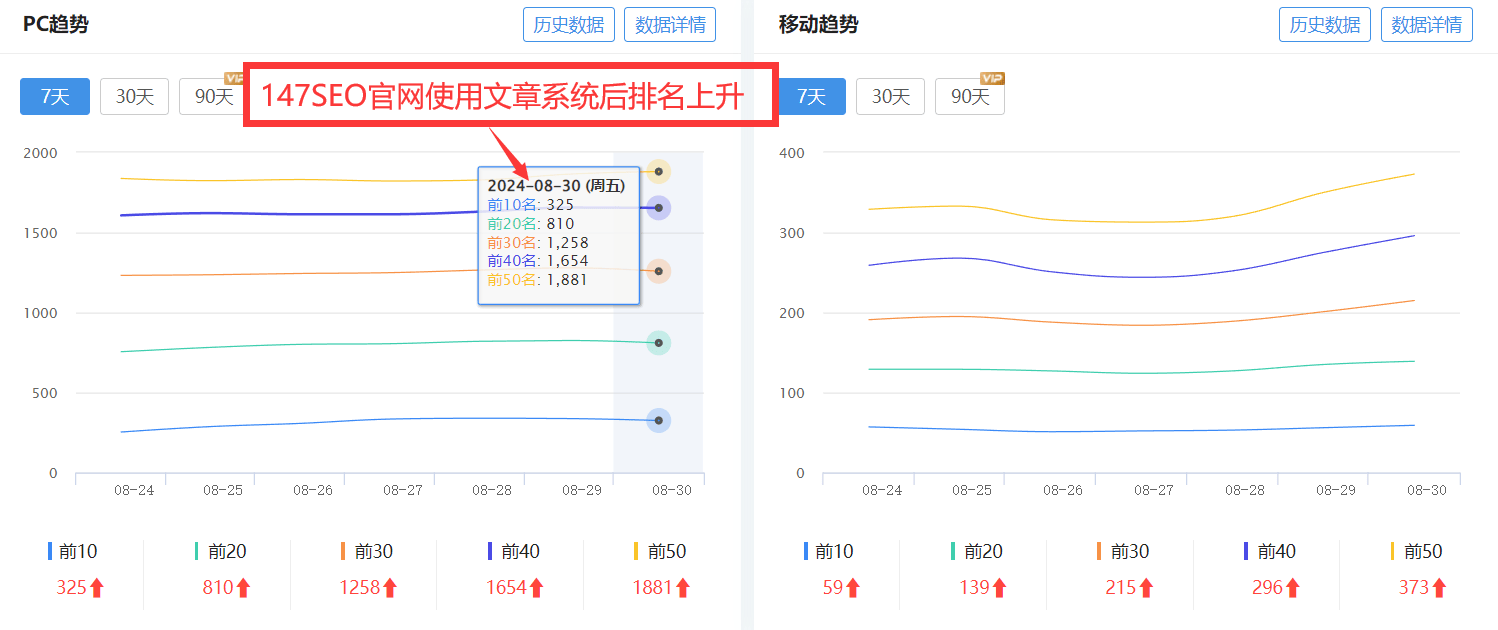This screenshot has width=1498, height=630.
Task: Click red up arrow beside 59
Action: (853, 588)
